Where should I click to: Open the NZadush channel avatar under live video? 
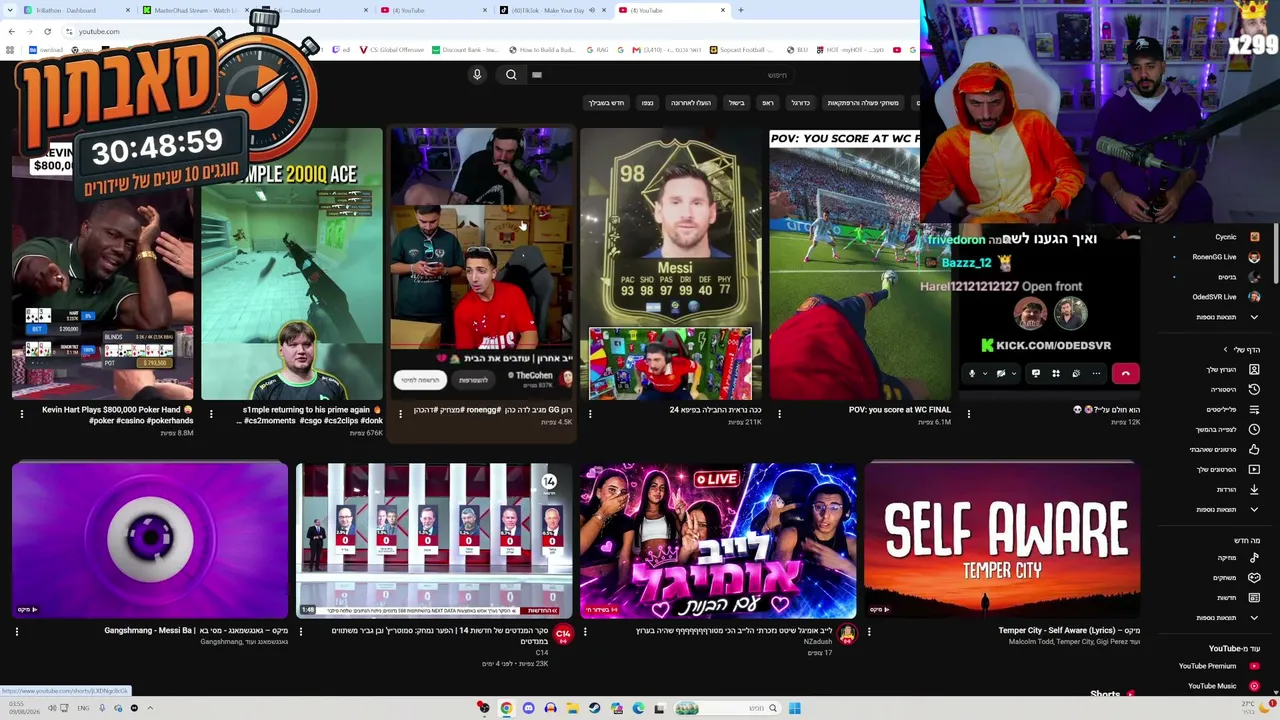847,634
